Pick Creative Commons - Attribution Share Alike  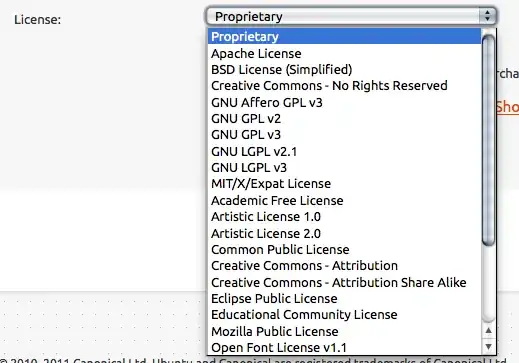(344, 282)
